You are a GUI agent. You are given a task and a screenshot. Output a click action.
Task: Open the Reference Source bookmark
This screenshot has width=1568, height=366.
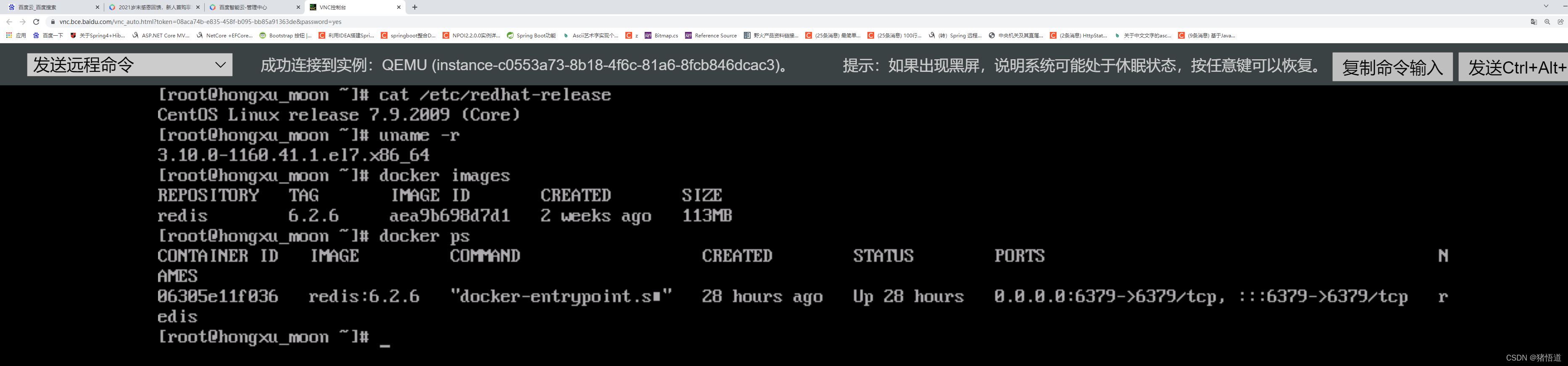(711, 35)
